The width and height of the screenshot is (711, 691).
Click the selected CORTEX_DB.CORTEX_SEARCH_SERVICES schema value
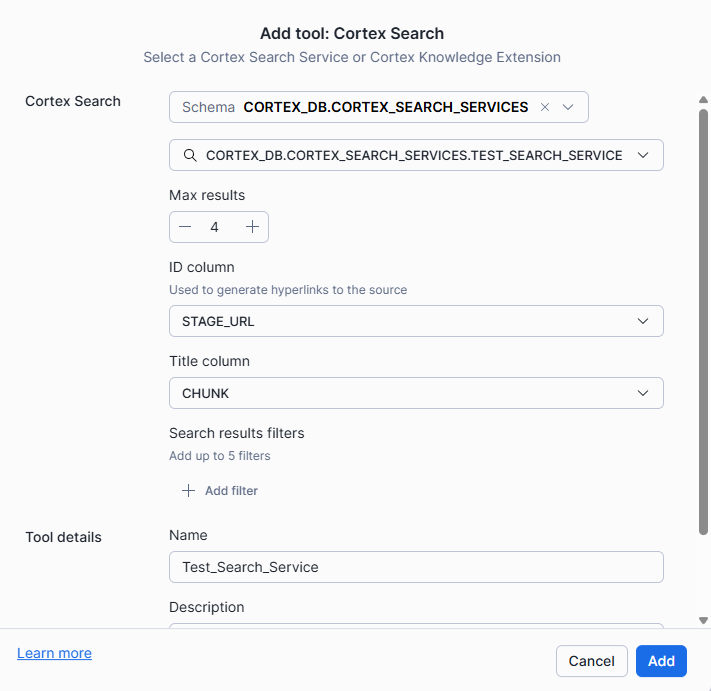[386, 107]
